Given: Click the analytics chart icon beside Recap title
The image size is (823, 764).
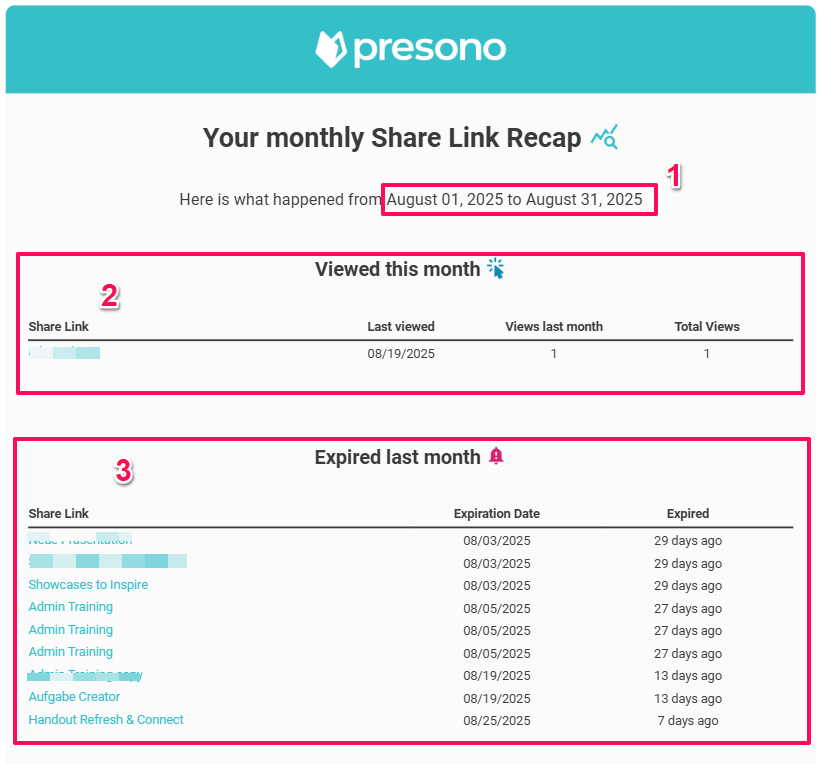Looking at the screenshot, I should click(604, 137).
